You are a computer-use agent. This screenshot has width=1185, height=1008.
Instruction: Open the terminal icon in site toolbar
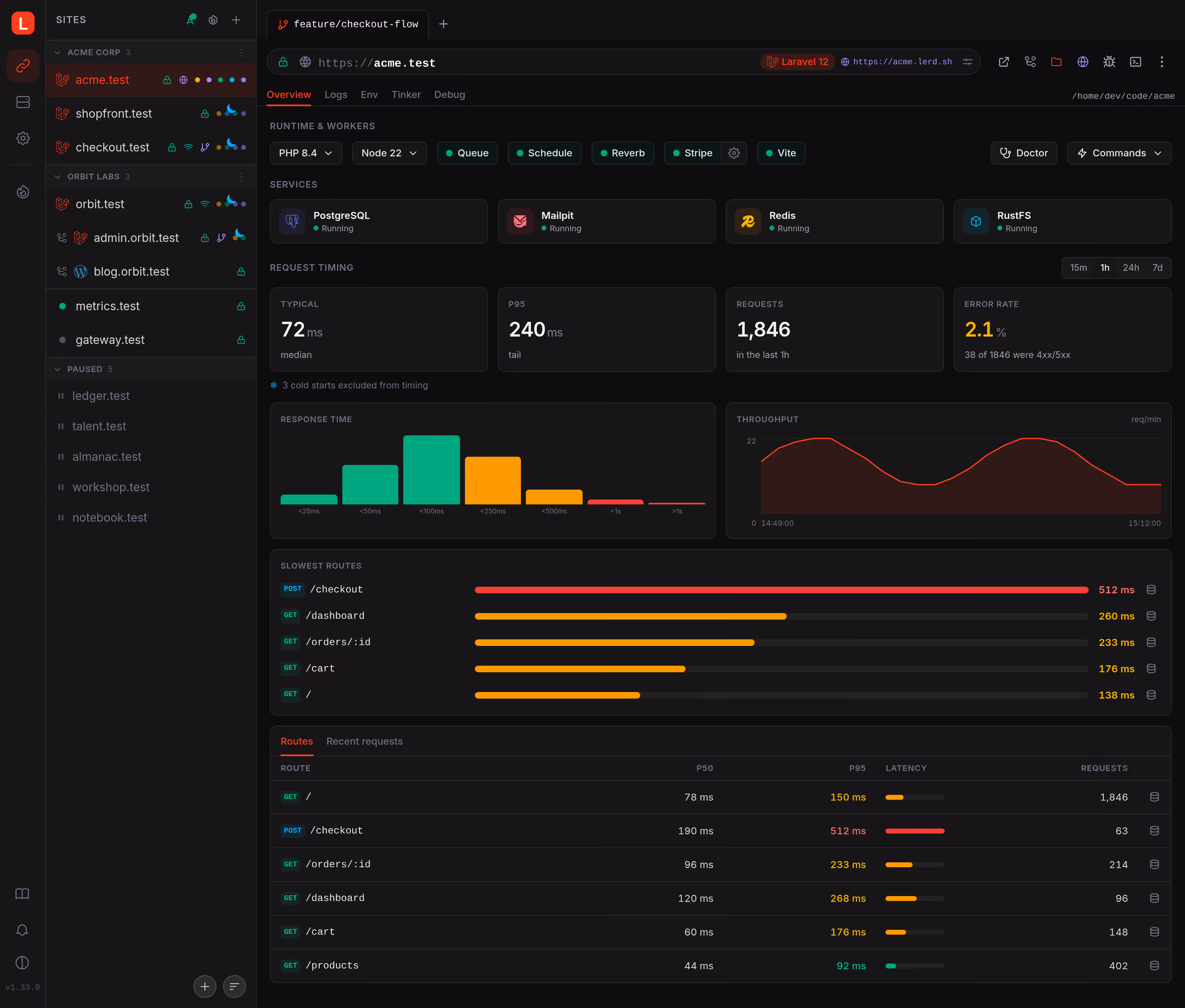click(x=1135, y=62)
